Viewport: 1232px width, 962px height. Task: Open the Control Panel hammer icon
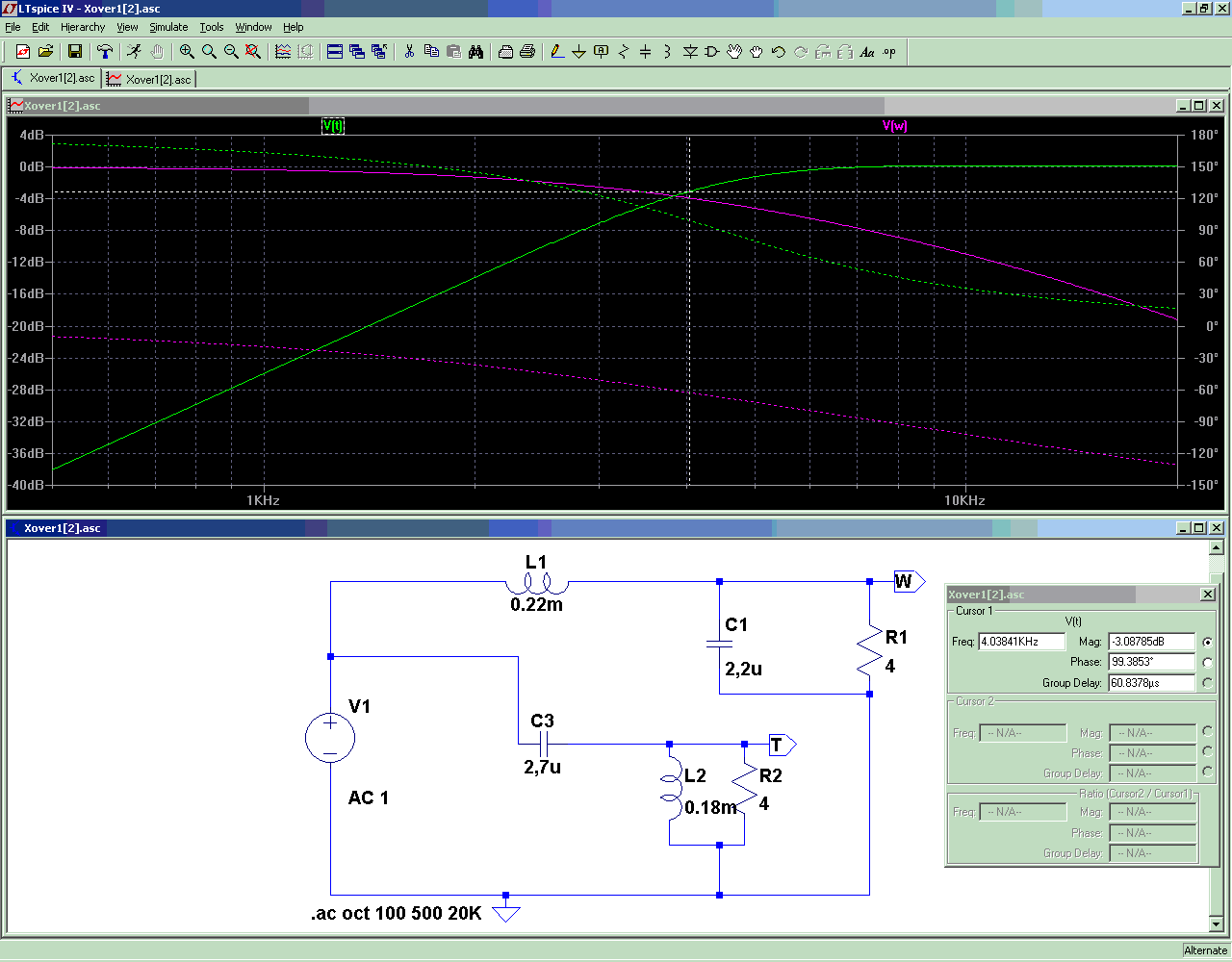(x=105, y=52)
